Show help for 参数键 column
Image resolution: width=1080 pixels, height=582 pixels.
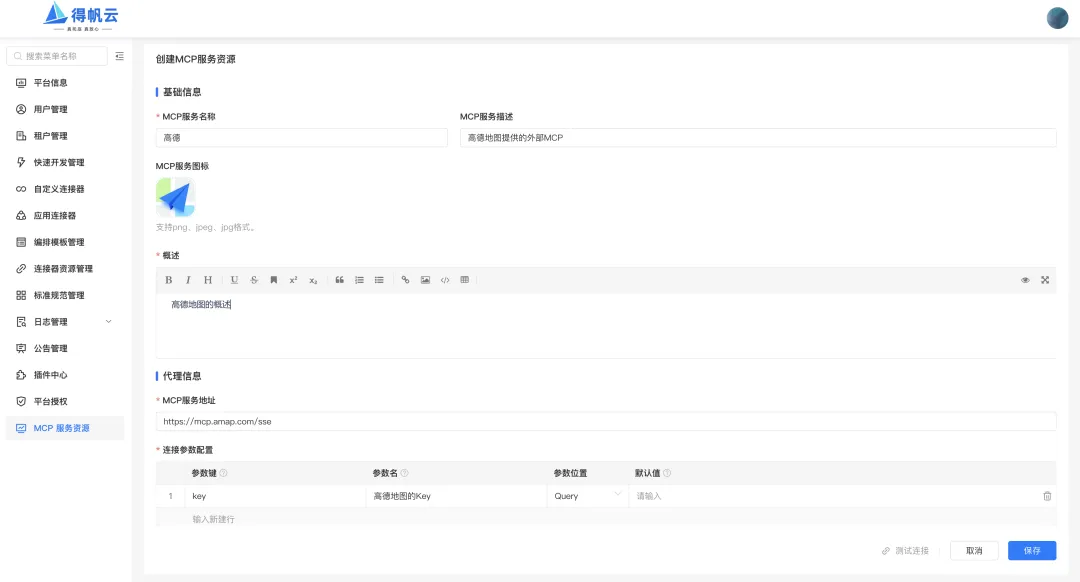(223, 473)
